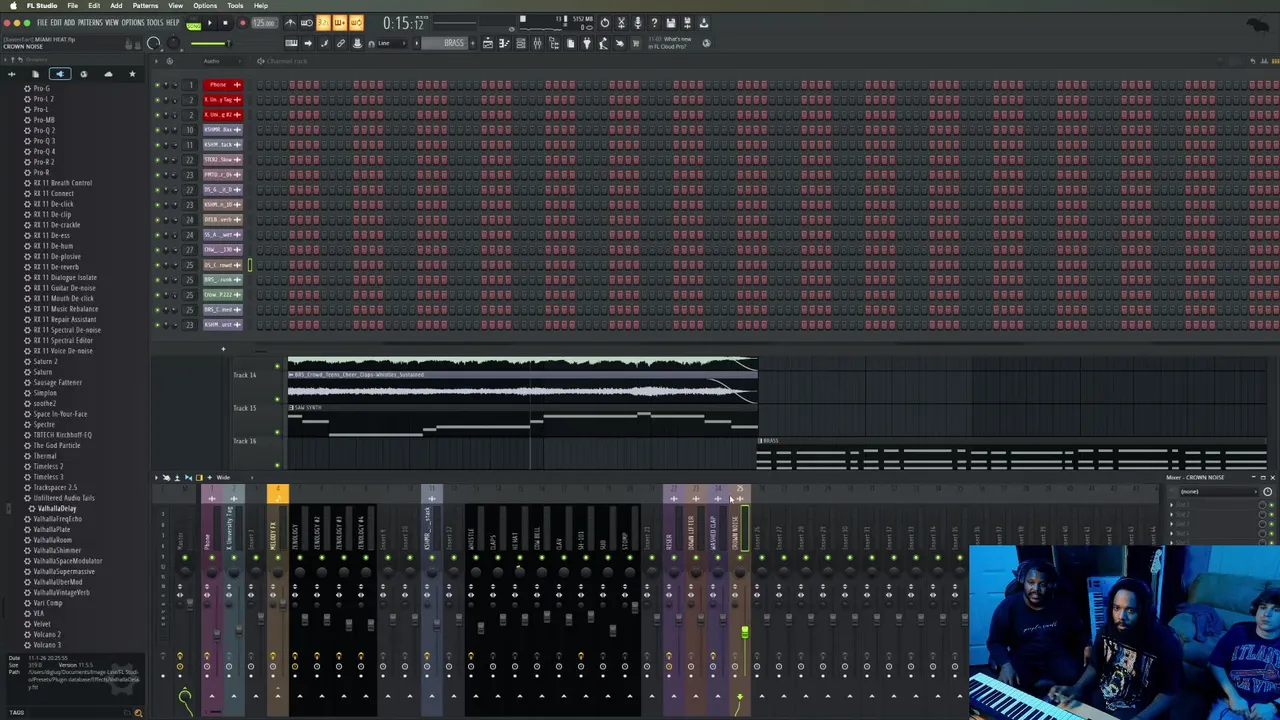Select the STCR2..Slow channel button
The width and height of the screenshot is (1280, 720).
pyautogui.click(x=223, y=160)
